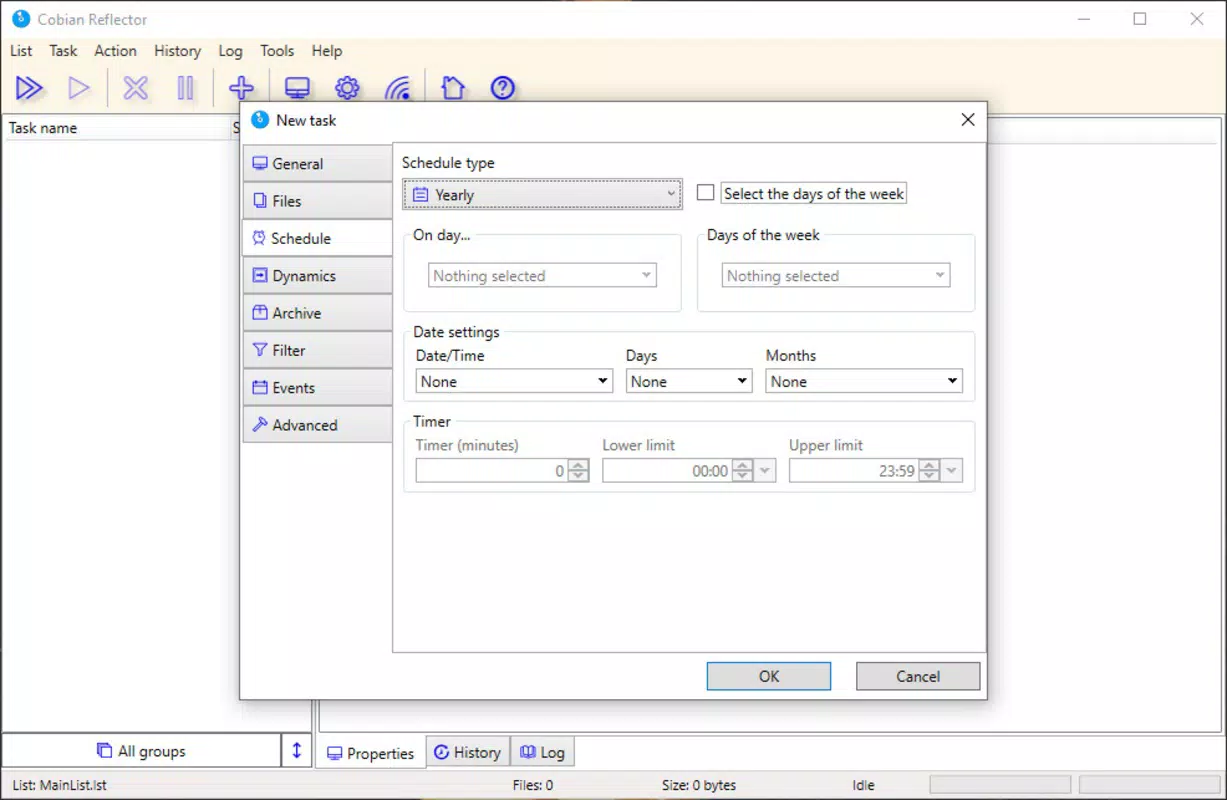This screenshot has width=1227, height=800.
Task: Add a new task with plus icon
Action: tap(241, 88)
